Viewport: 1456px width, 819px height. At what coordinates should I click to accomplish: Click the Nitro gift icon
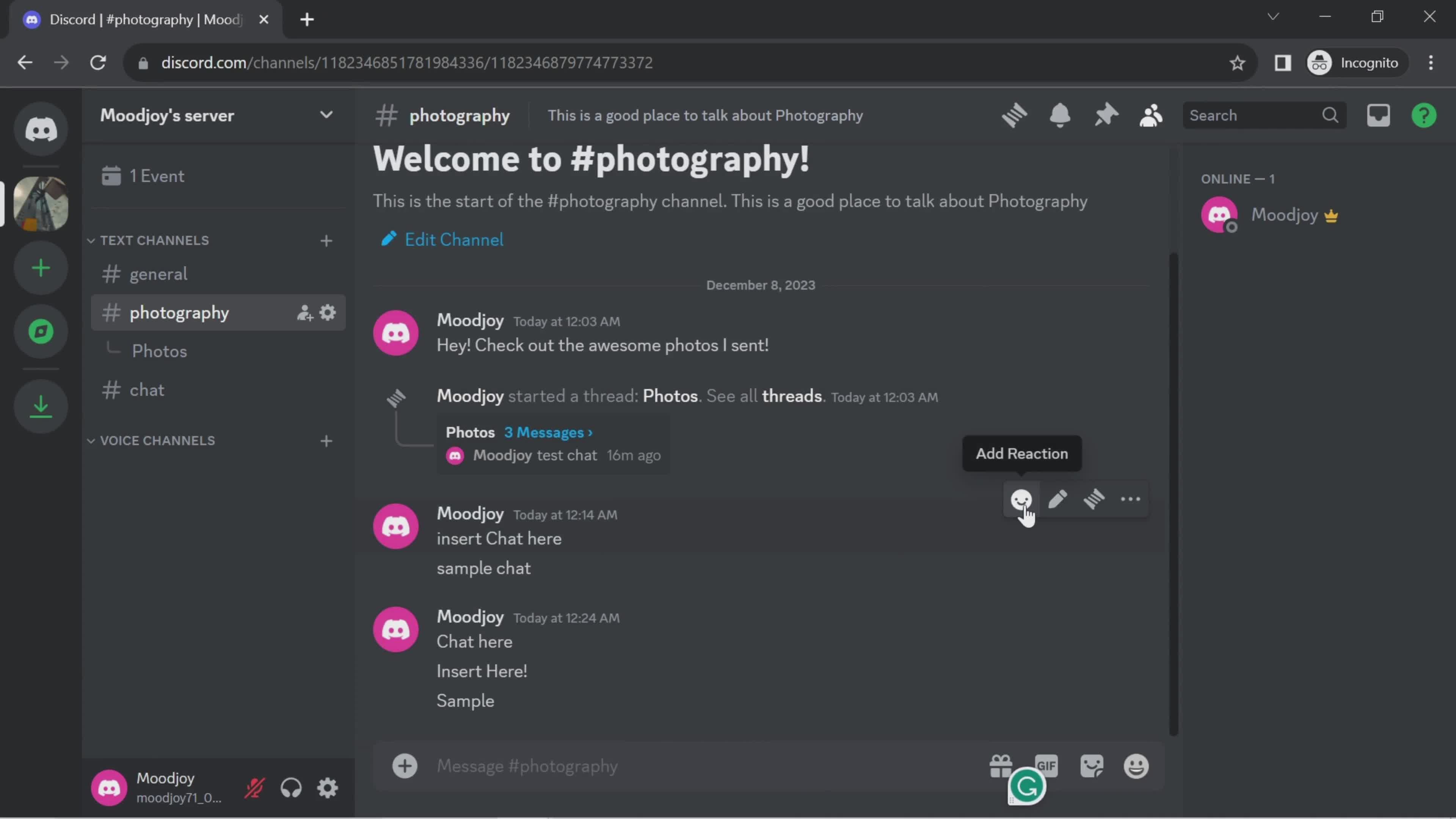(1001, 766)
